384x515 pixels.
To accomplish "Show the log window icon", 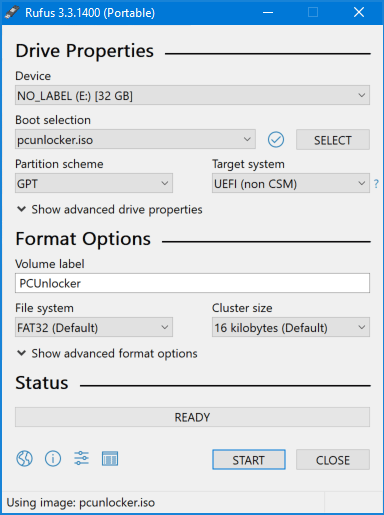I will [x=110, y=459].
